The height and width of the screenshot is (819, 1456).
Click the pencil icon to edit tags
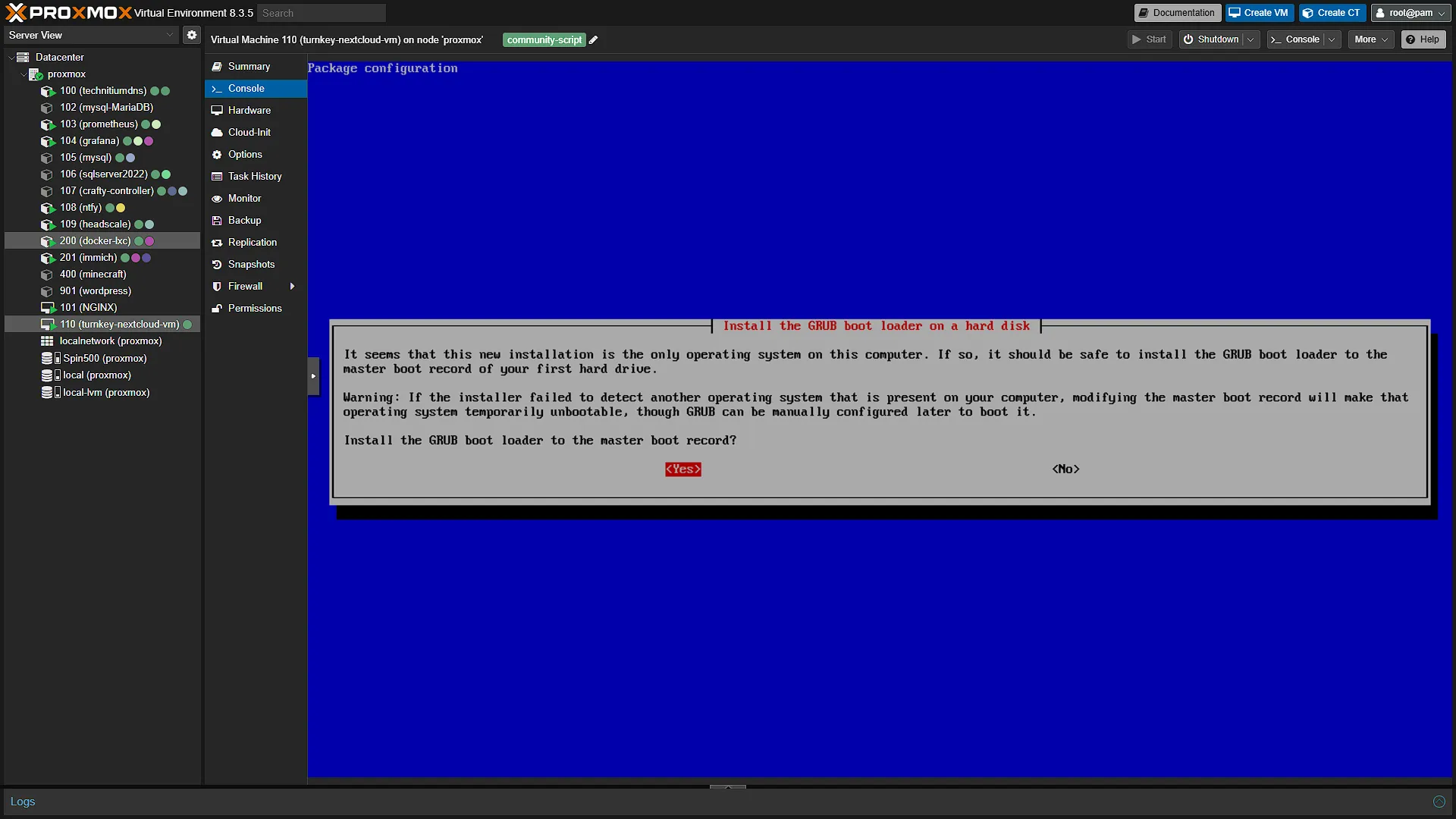[x=594, y=40]
